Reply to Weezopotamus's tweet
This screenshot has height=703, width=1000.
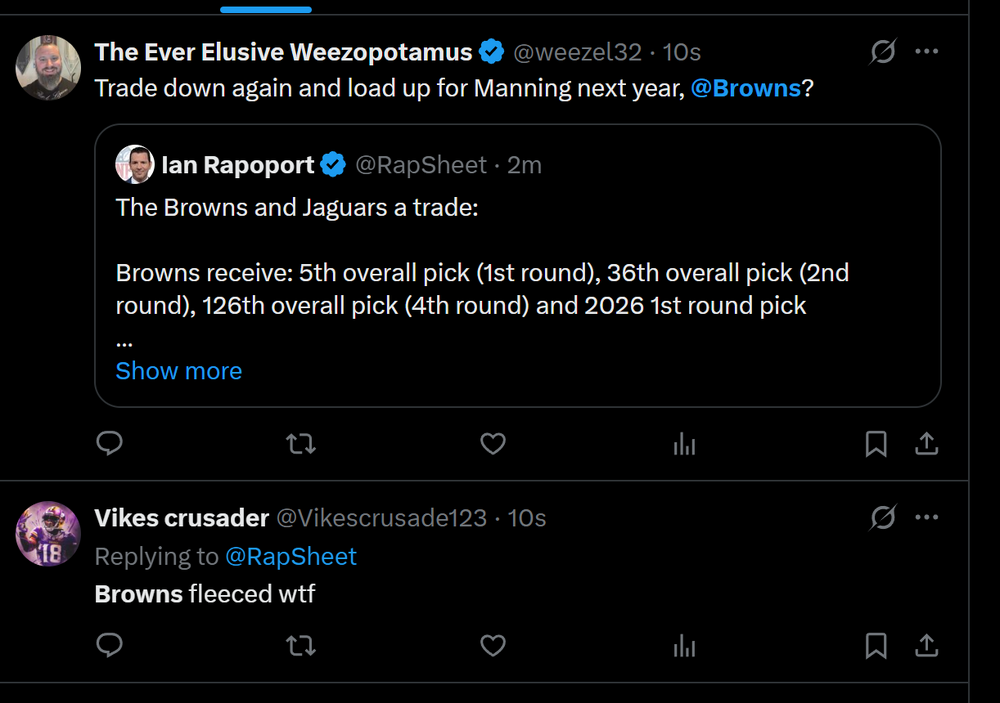pyautogui.click(x=109, y=443)
